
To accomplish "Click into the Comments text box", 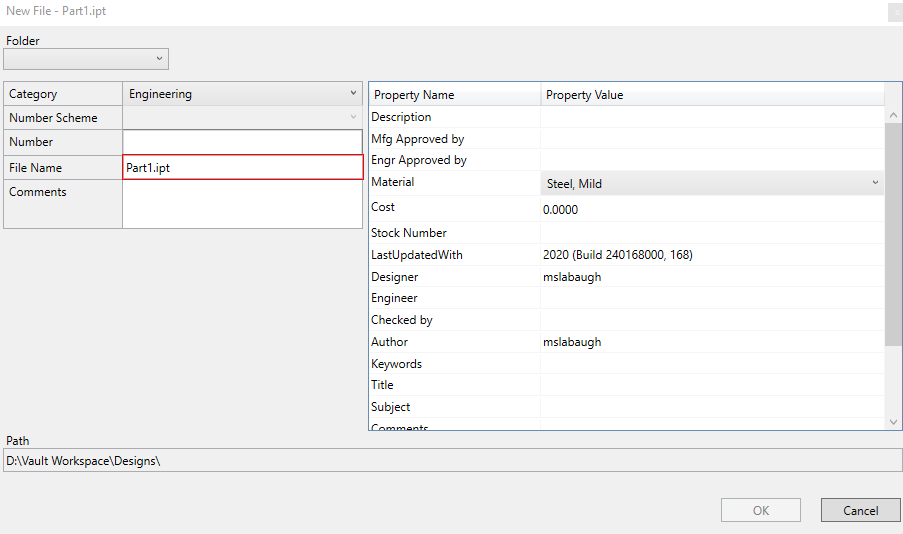I will click(242, 204).
